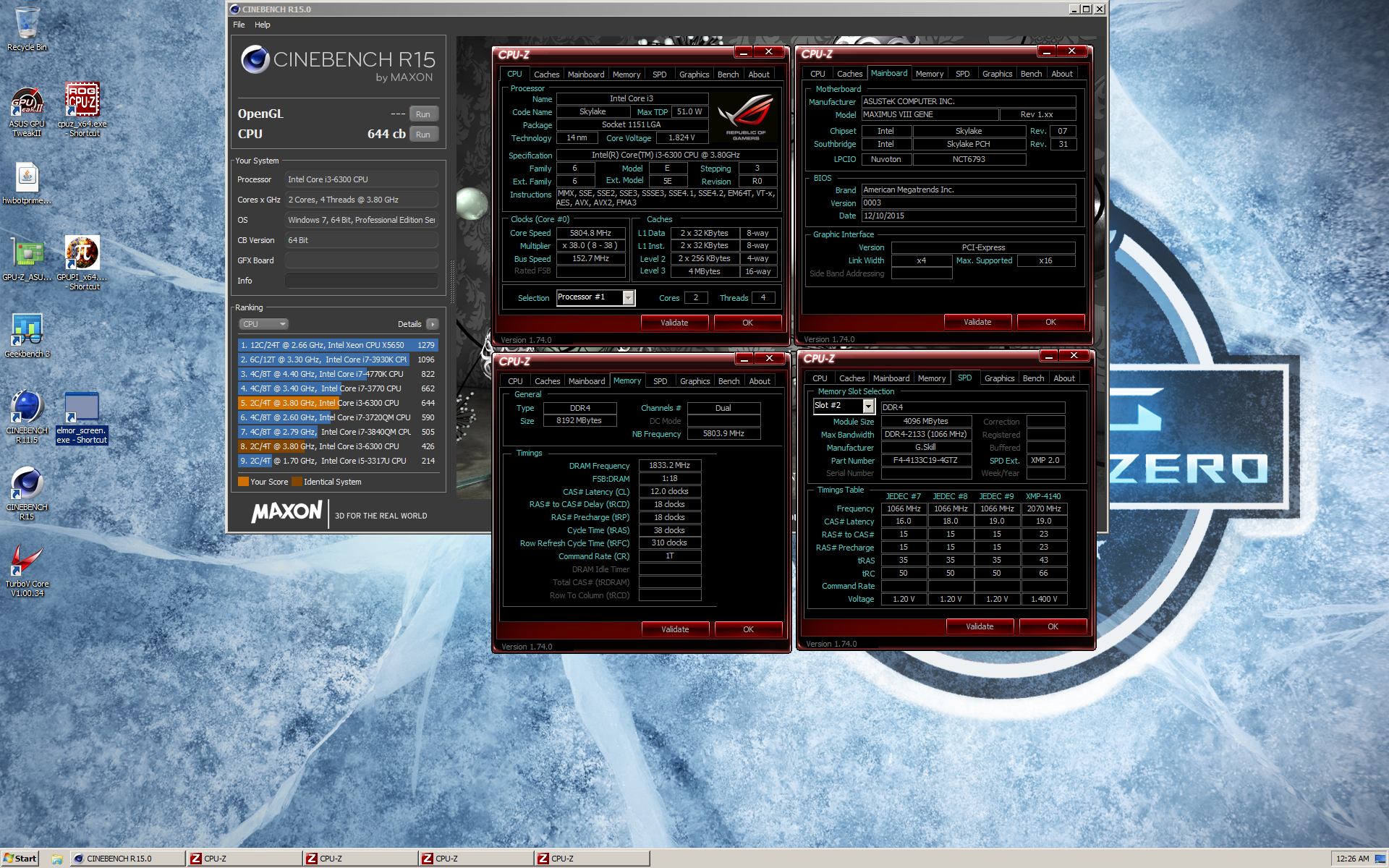Launch the GPU-Z ASUS desktop icon
The image size is (1389, 868).
click(x=27, y=259)
